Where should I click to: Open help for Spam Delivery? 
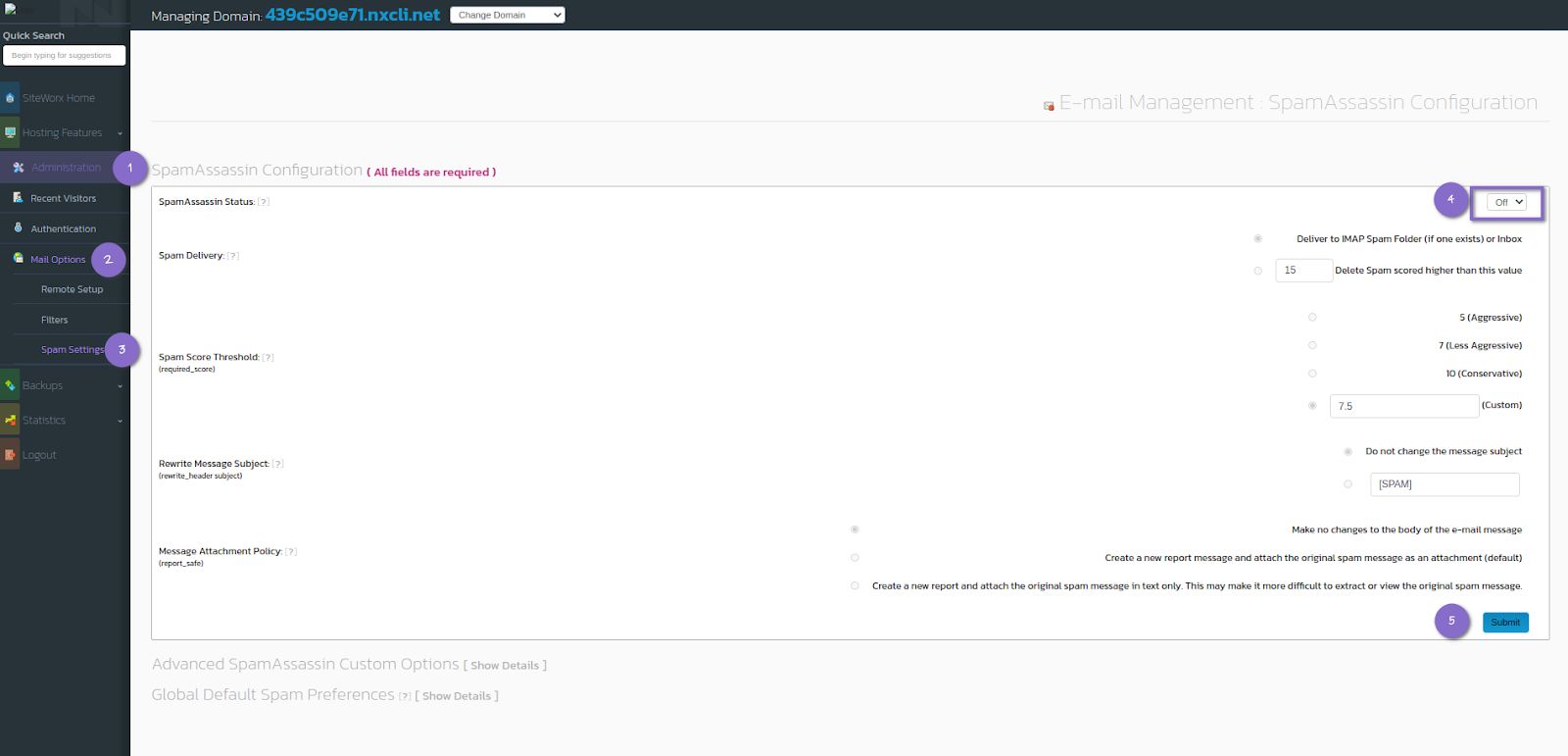[x=233, y=256]
